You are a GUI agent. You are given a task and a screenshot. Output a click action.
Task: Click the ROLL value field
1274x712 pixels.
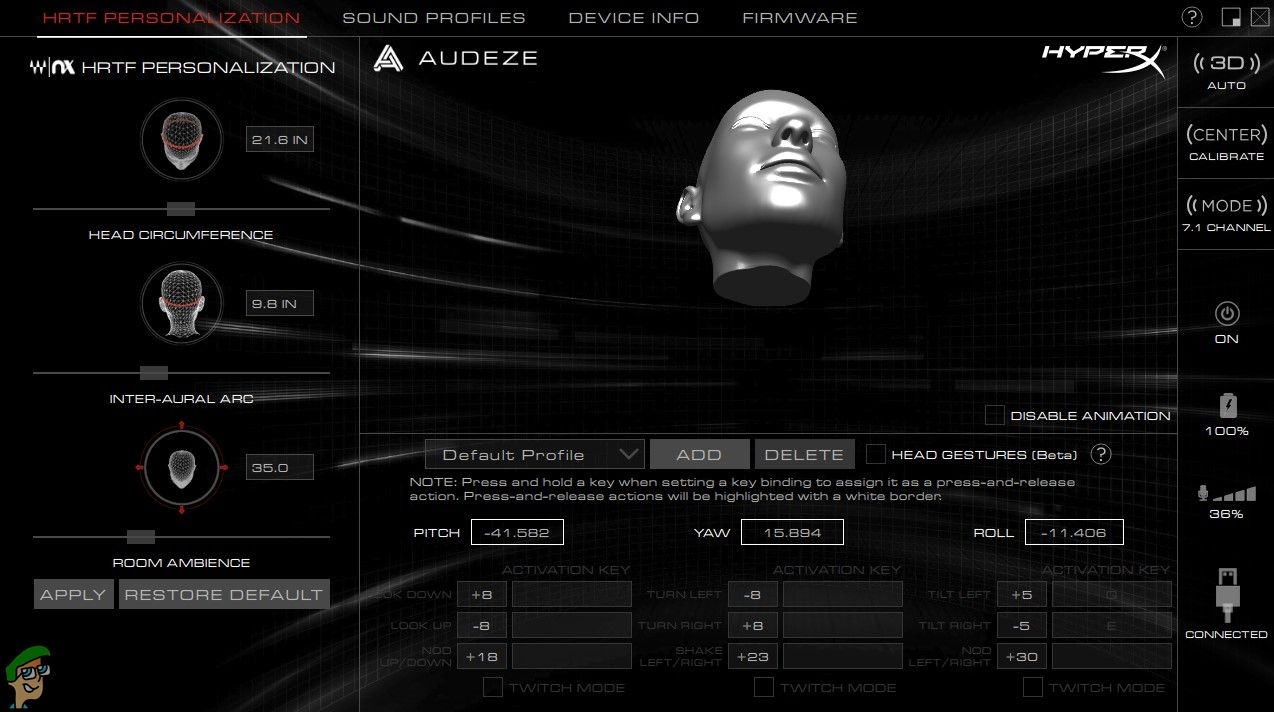coord(1074,532)
